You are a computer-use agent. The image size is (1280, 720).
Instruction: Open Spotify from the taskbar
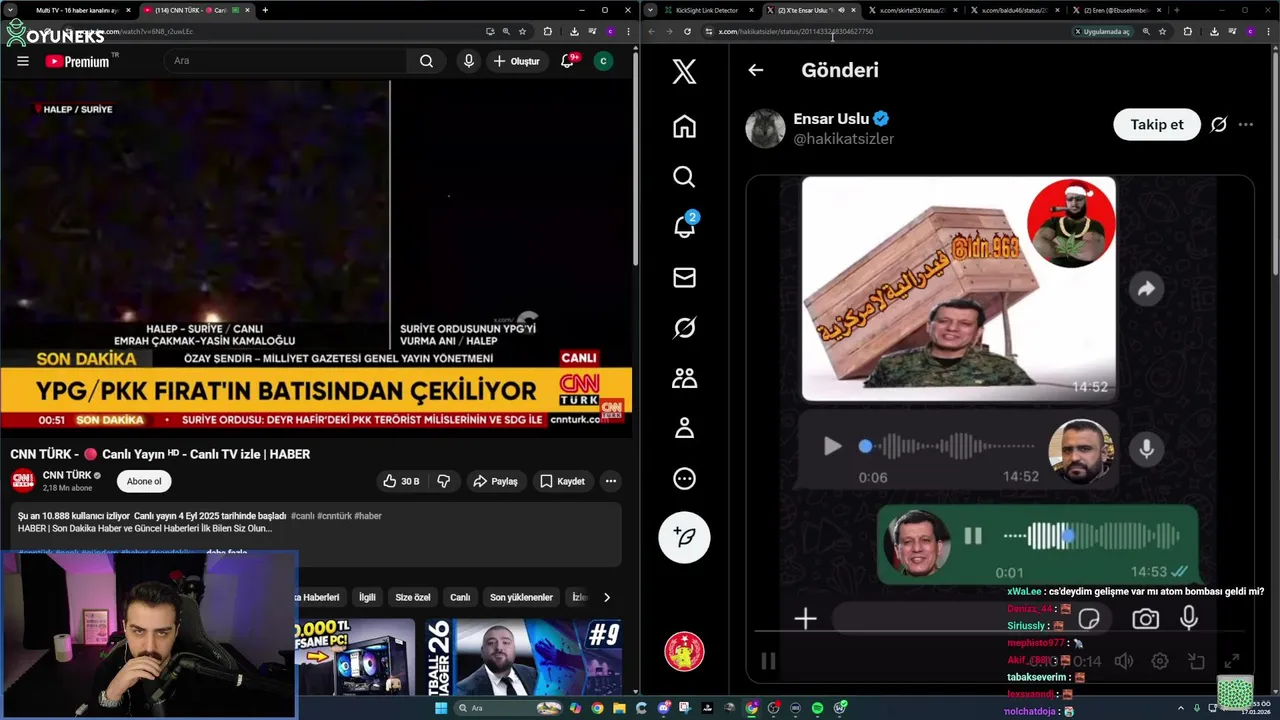click(x=817, y=708)
